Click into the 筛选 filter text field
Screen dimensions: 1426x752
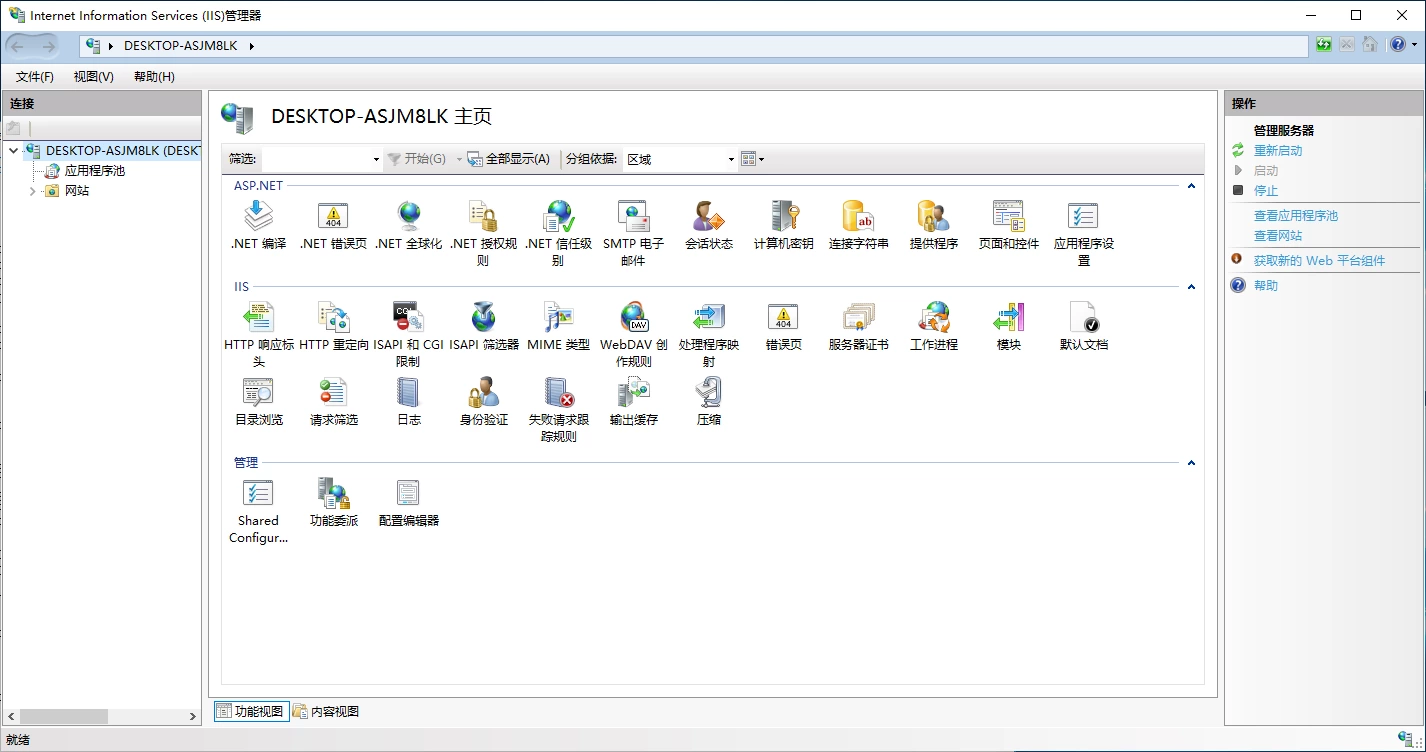pos(315,159)
